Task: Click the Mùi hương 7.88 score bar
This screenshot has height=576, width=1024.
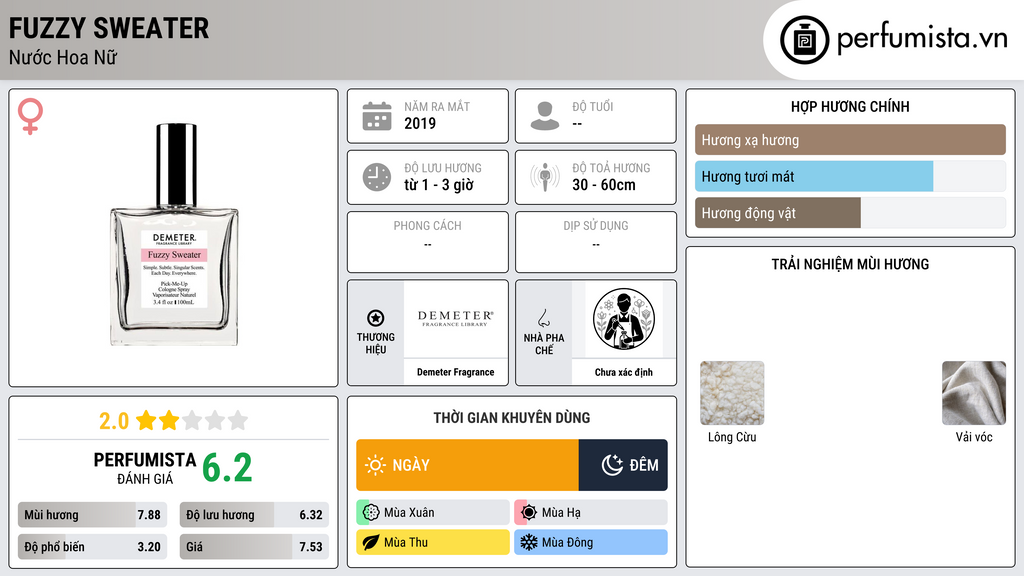Action: 92,515
